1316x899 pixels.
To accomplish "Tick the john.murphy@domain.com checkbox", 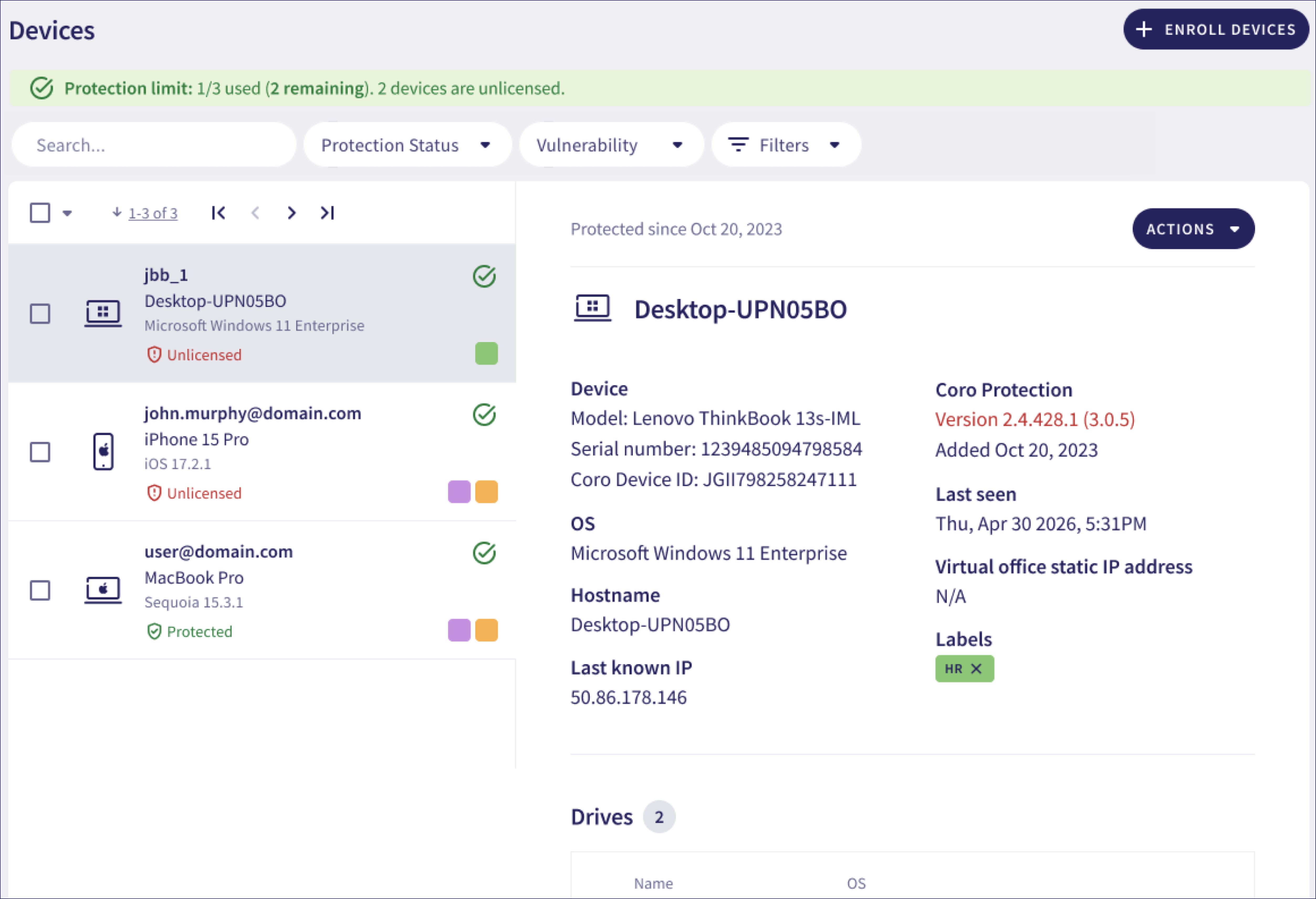I will [x=40, y=452].
